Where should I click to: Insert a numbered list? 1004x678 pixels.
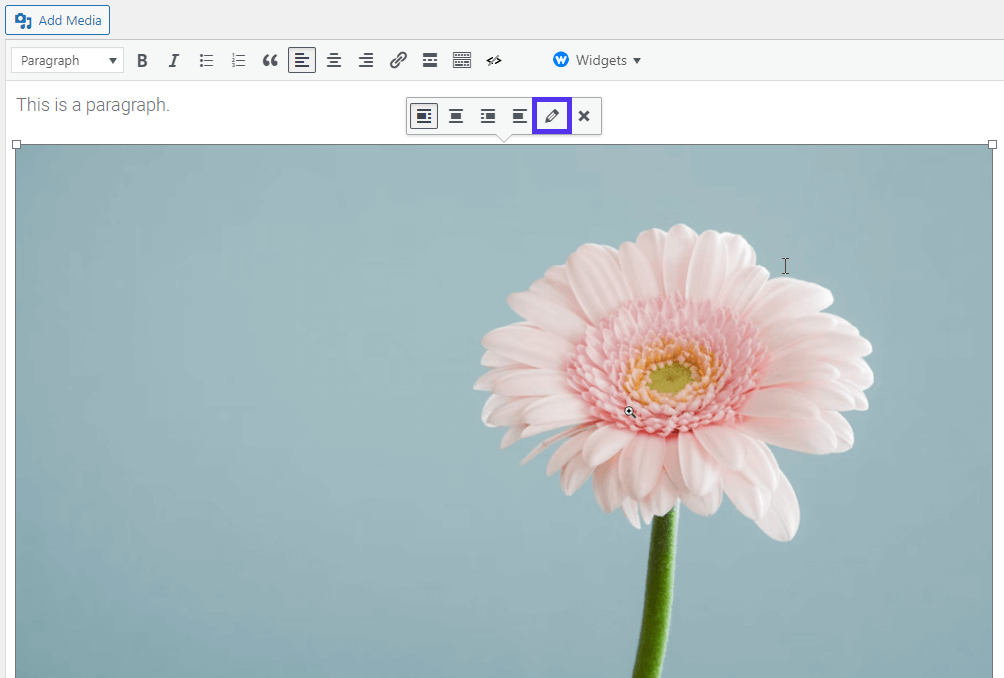[x=238, y=60]
